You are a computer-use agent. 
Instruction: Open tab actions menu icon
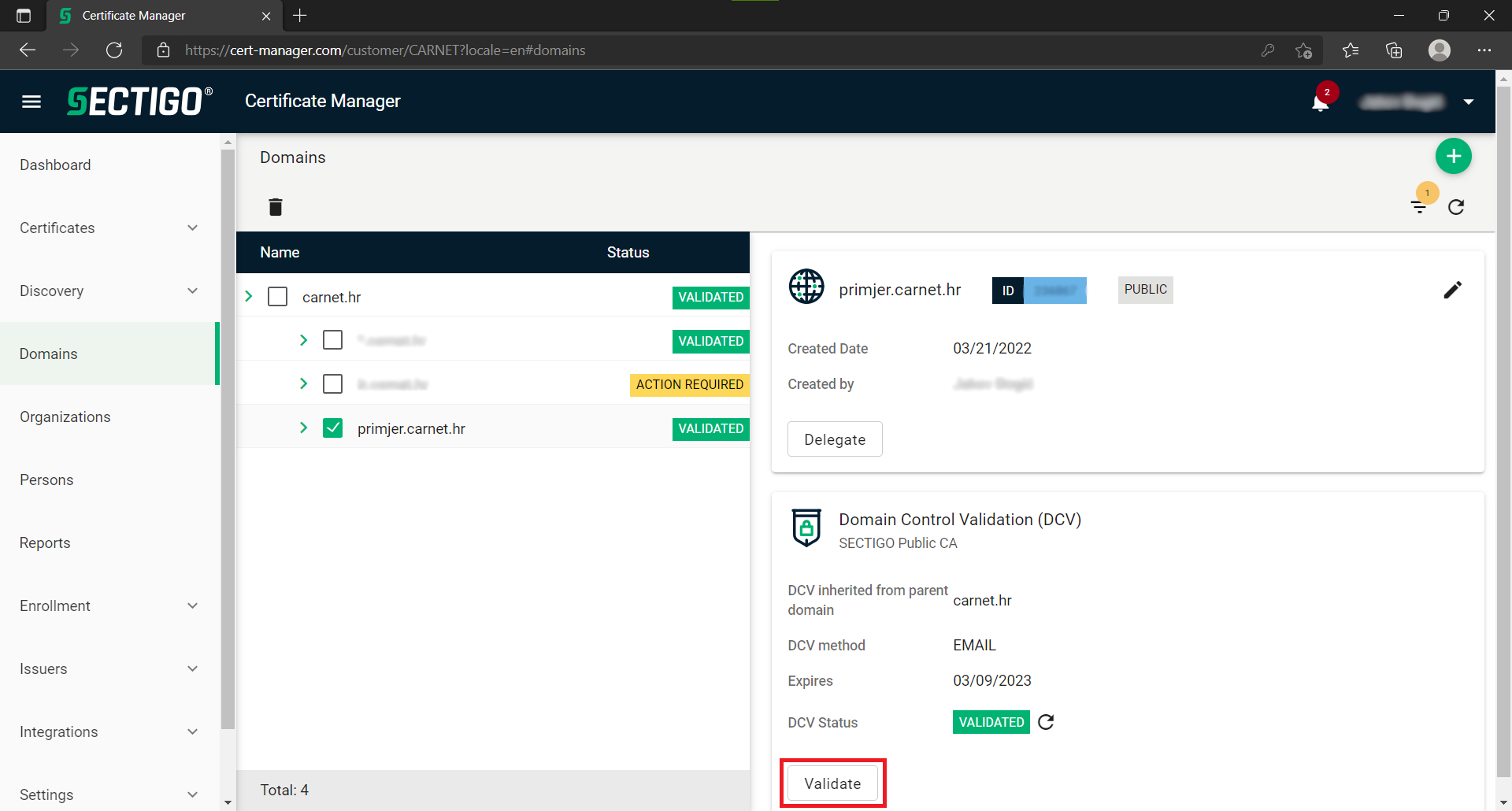point(24,16)
